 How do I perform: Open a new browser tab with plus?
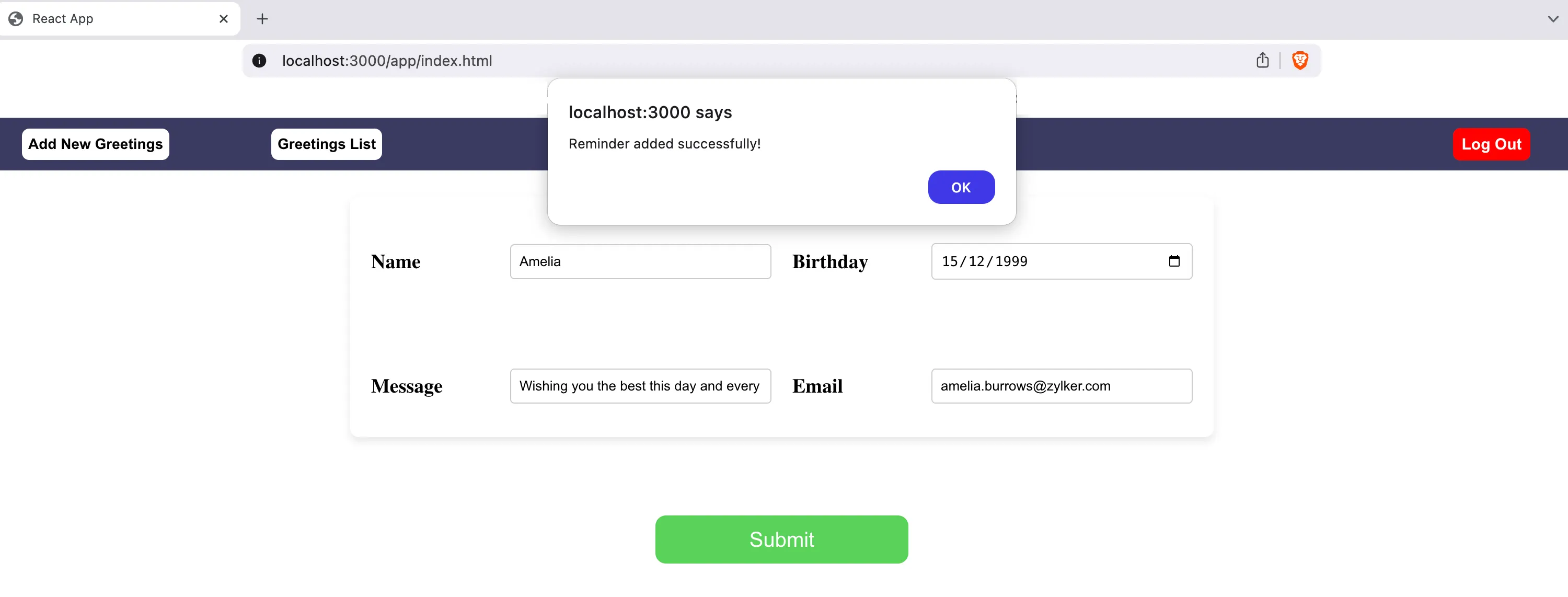click(x=262, y=19)
